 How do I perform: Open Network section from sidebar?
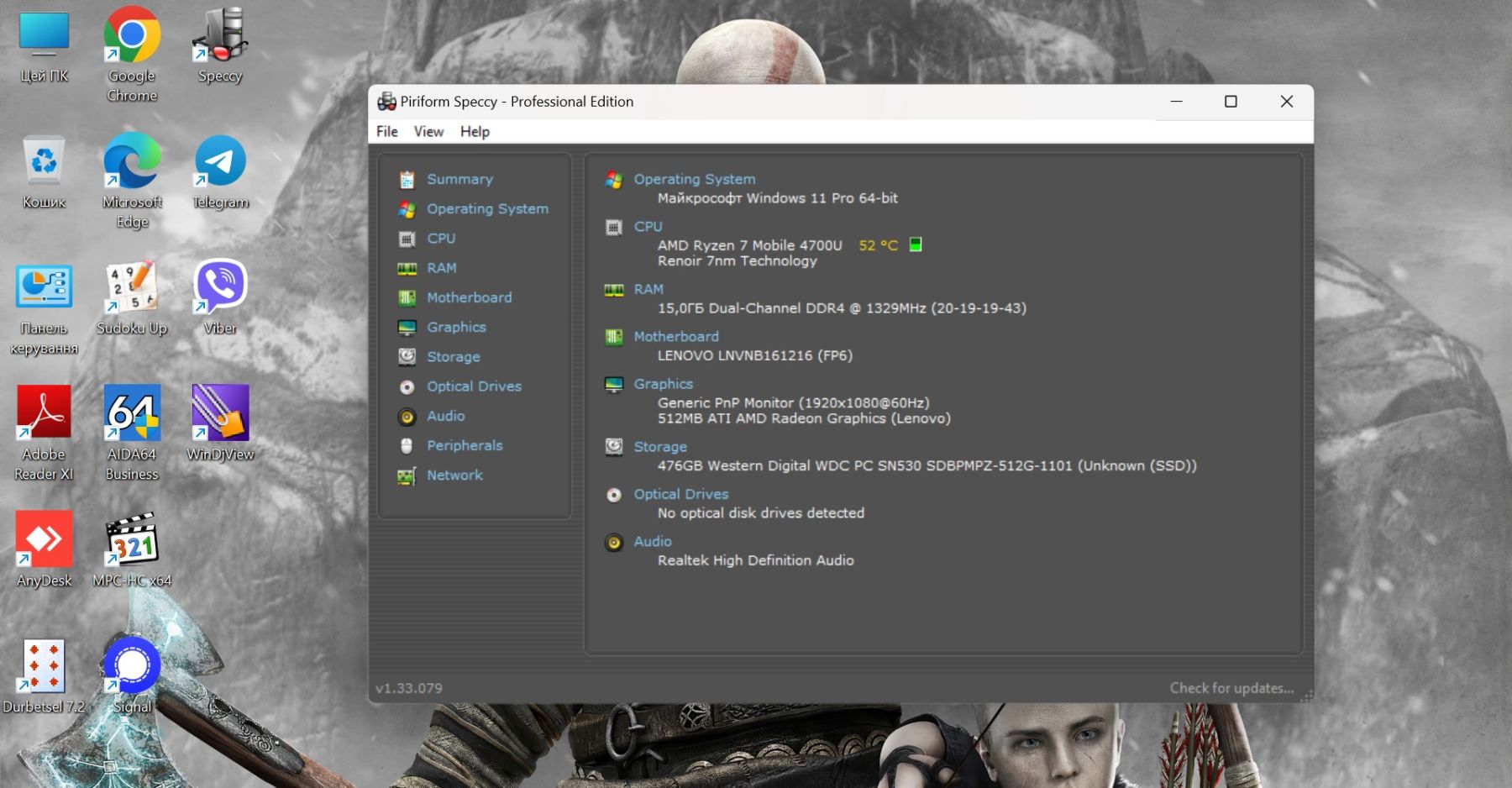click(454, 475)
